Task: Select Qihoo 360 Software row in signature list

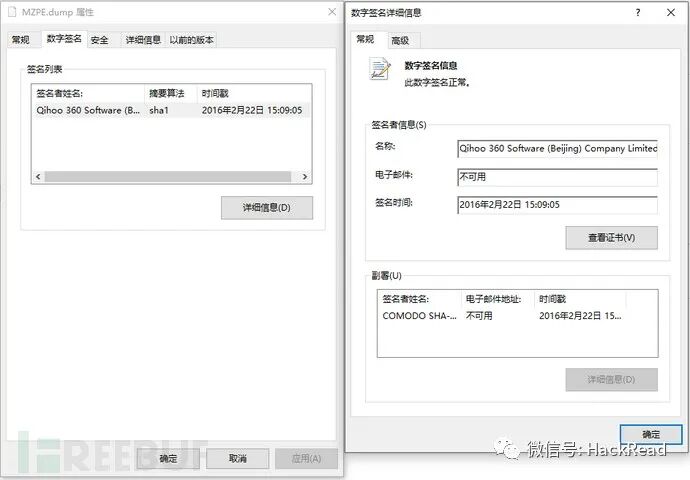Action: pos(173,110)
